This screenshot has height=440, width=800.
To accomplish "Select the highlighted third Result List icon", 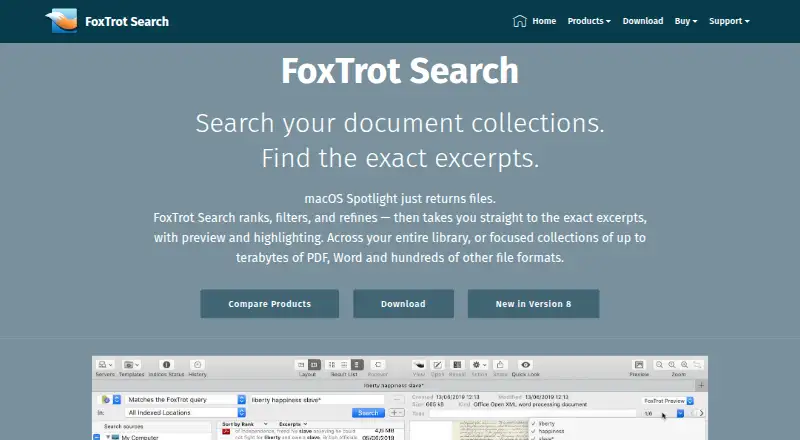I will coord(357,364).
